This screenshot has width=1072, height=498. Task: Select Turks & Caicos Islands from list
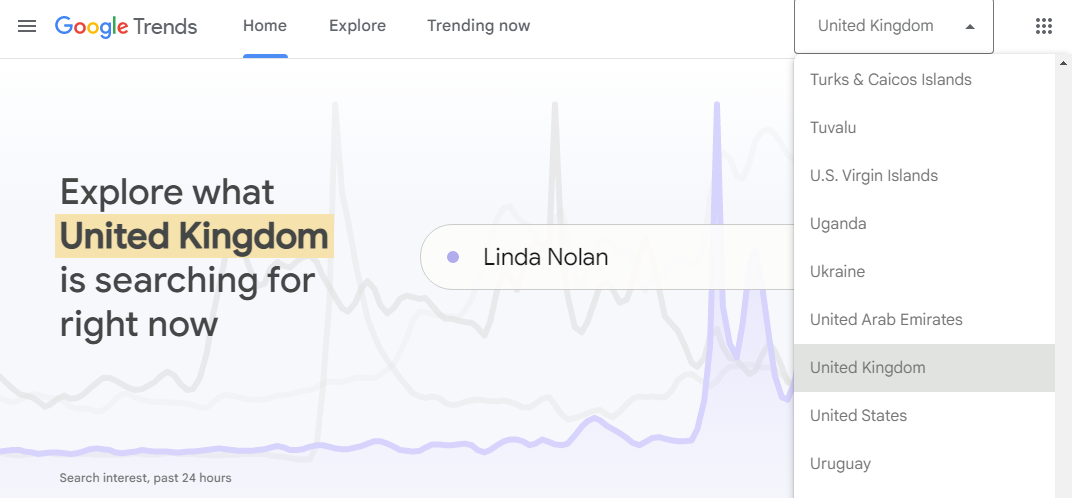pyautogui.click(x=924, y=79)
